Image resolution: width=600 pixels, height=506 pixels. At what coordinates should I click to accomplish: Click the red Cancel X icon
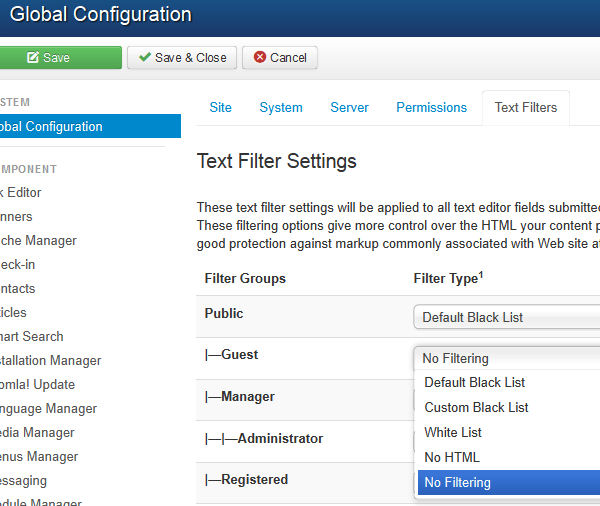pyautogui.click(x=260, y=58)
